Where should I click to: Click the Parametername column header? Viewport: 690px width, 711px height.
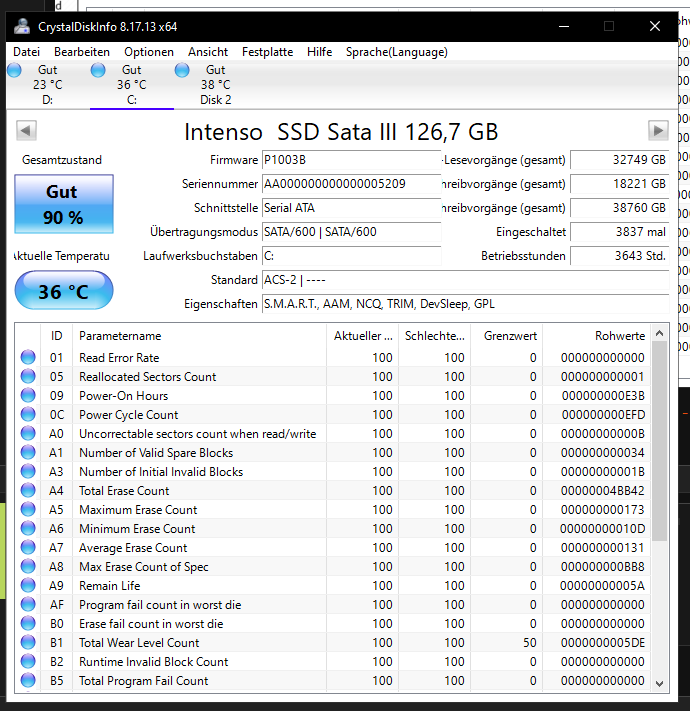pyautogui.click(x=199, y=336)
